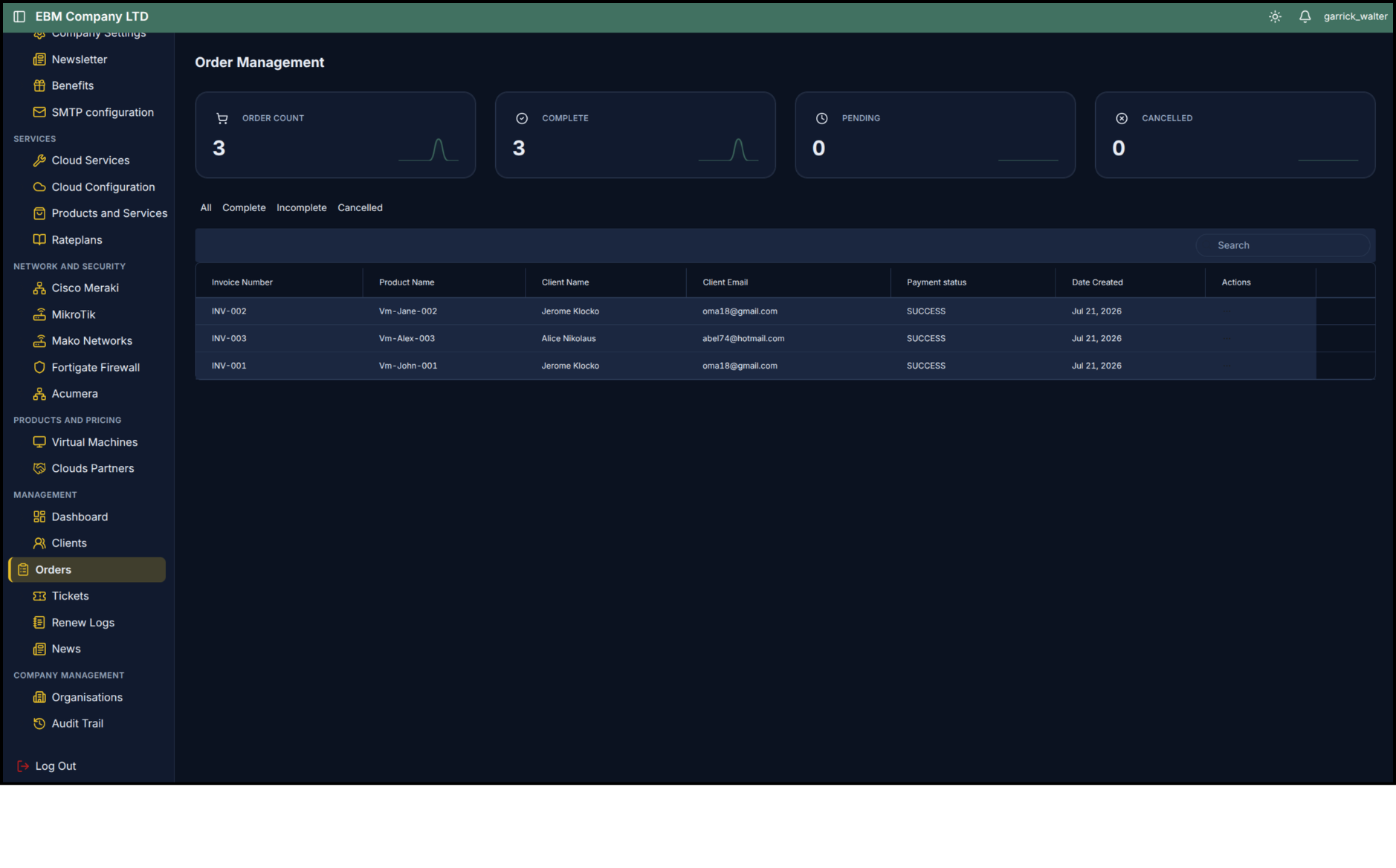The width and height of the screenshot is (1396, 868).
Task: Sort by Payment status column header
Action: pyautogui.click(x=937, y=282)
